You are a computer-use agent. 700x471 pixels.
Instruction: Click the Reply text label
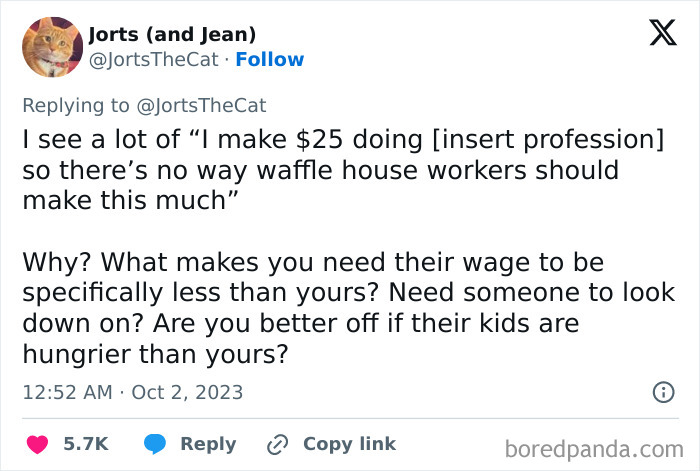[x=208, y=444]
